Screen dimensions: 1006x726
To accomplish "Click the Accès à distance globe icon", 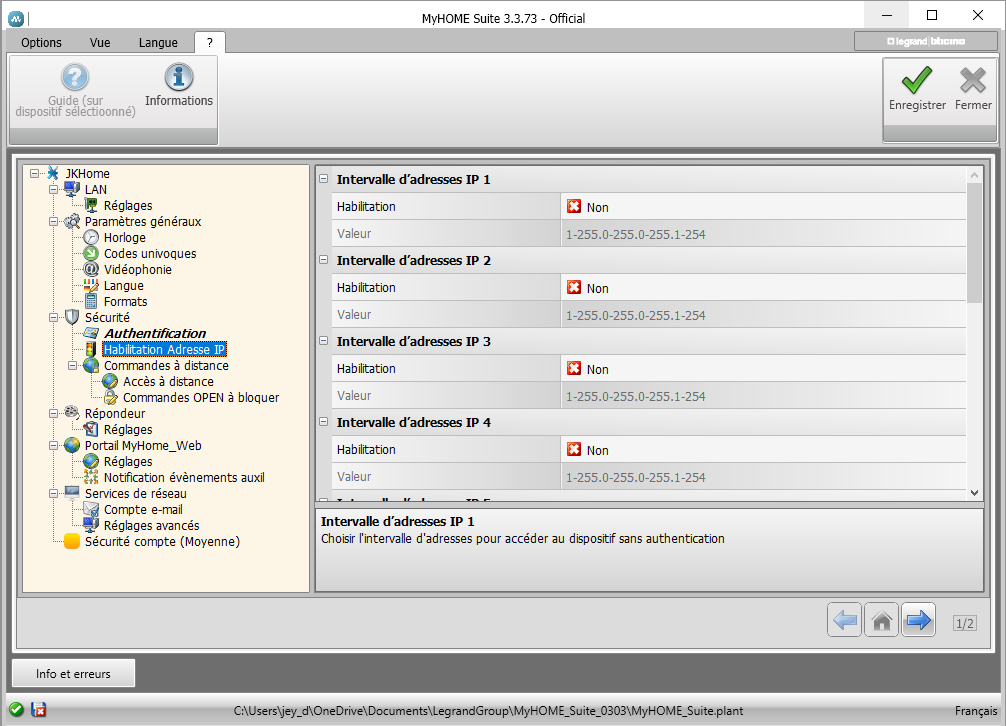I will [110, 382].
